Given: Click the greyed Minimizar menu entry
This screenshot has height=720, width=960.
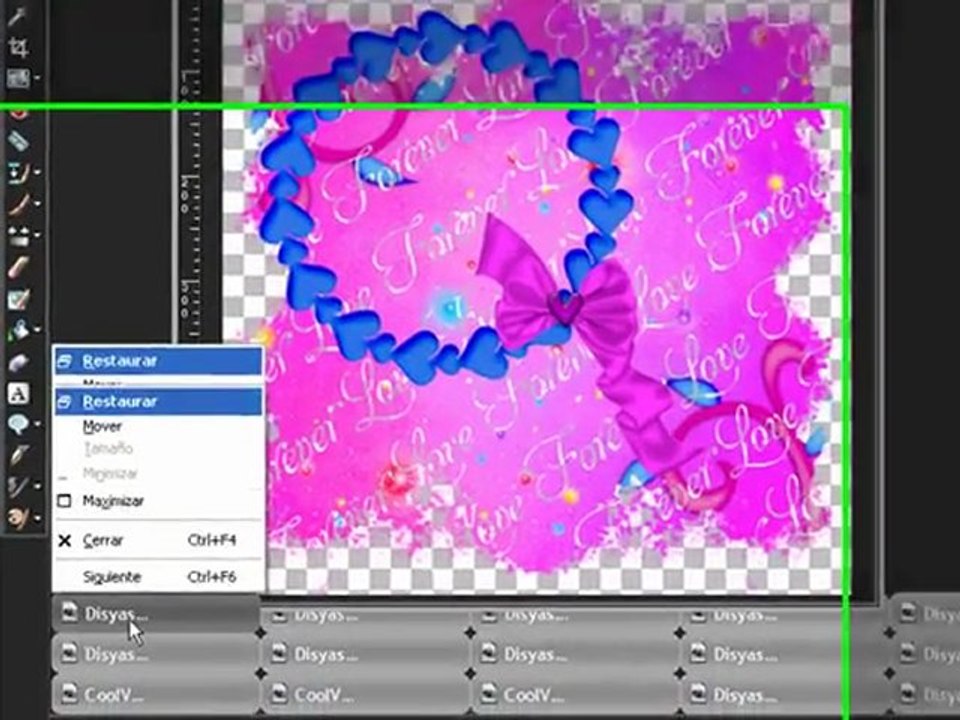Looking at the screenshot, I should point(158,474).
